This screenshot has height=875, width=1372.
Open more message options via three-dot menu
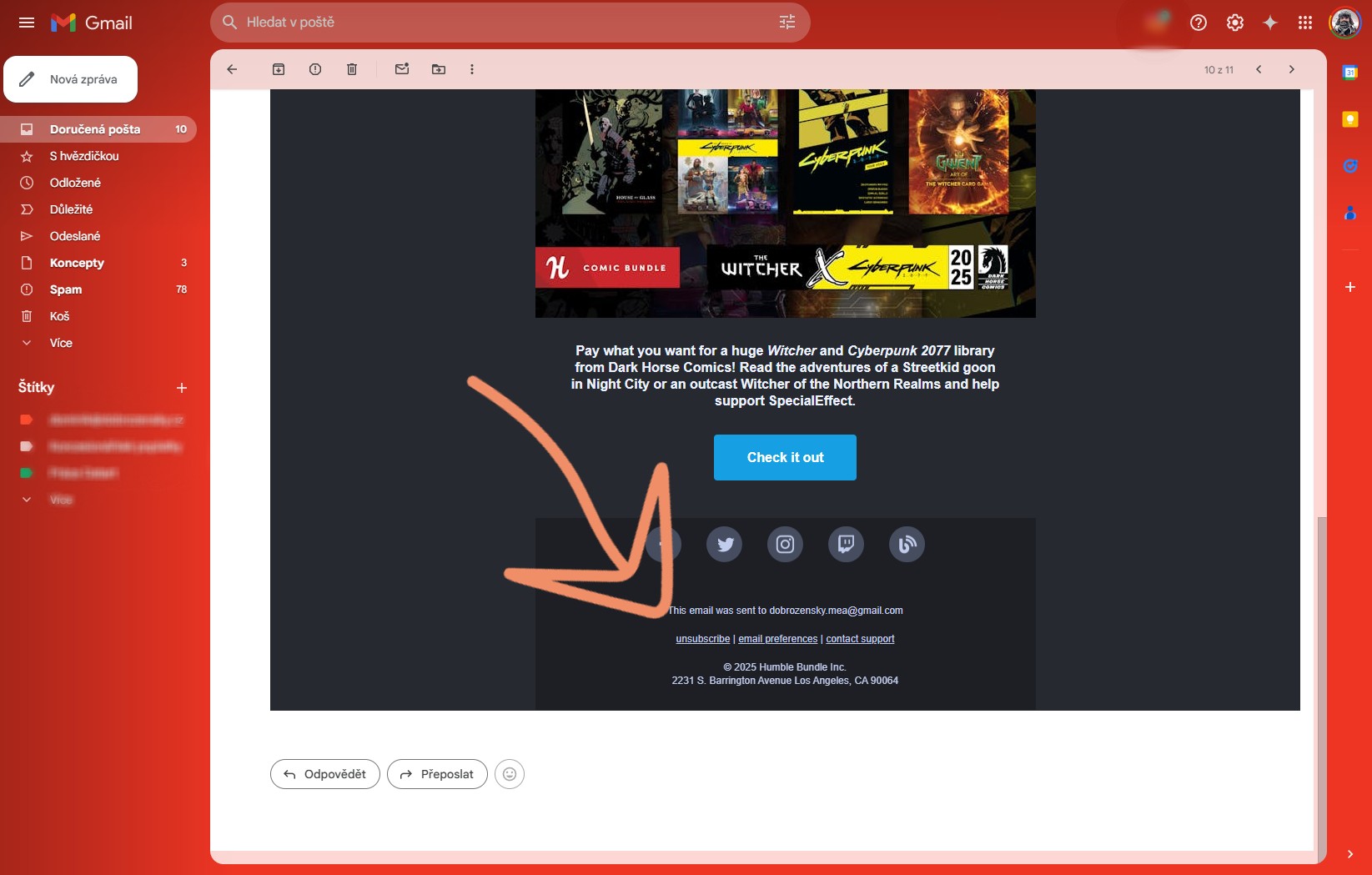point(472,69)
